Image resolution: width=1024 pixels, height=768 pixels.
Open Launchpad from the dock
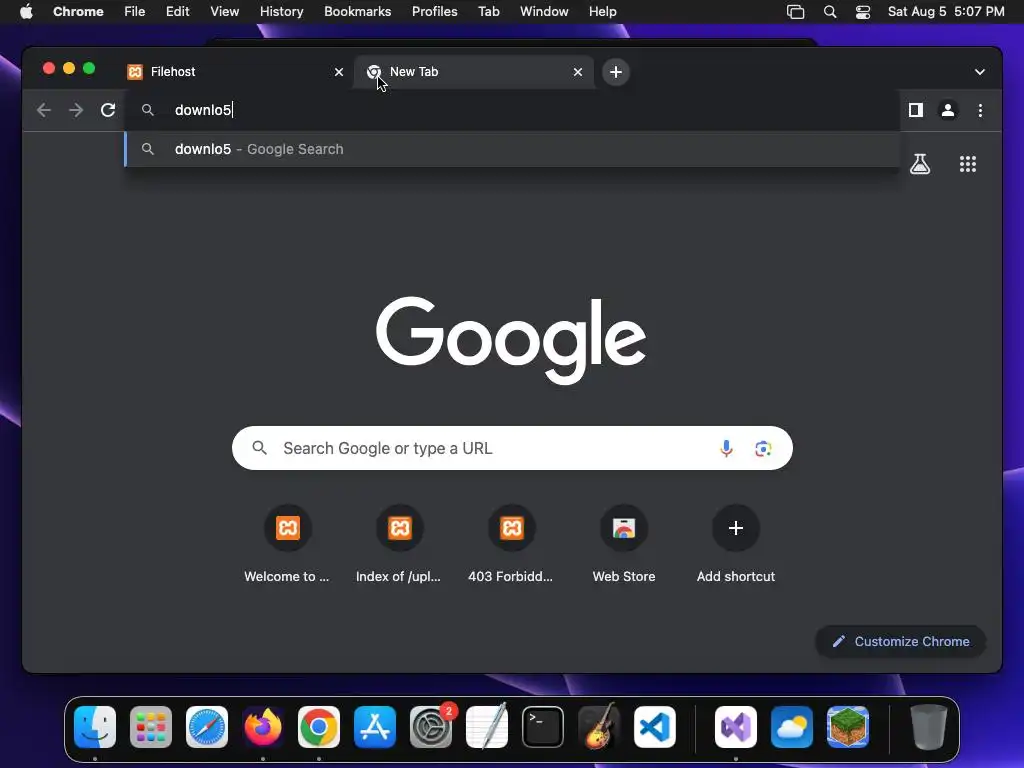click(x=151, y=727)
